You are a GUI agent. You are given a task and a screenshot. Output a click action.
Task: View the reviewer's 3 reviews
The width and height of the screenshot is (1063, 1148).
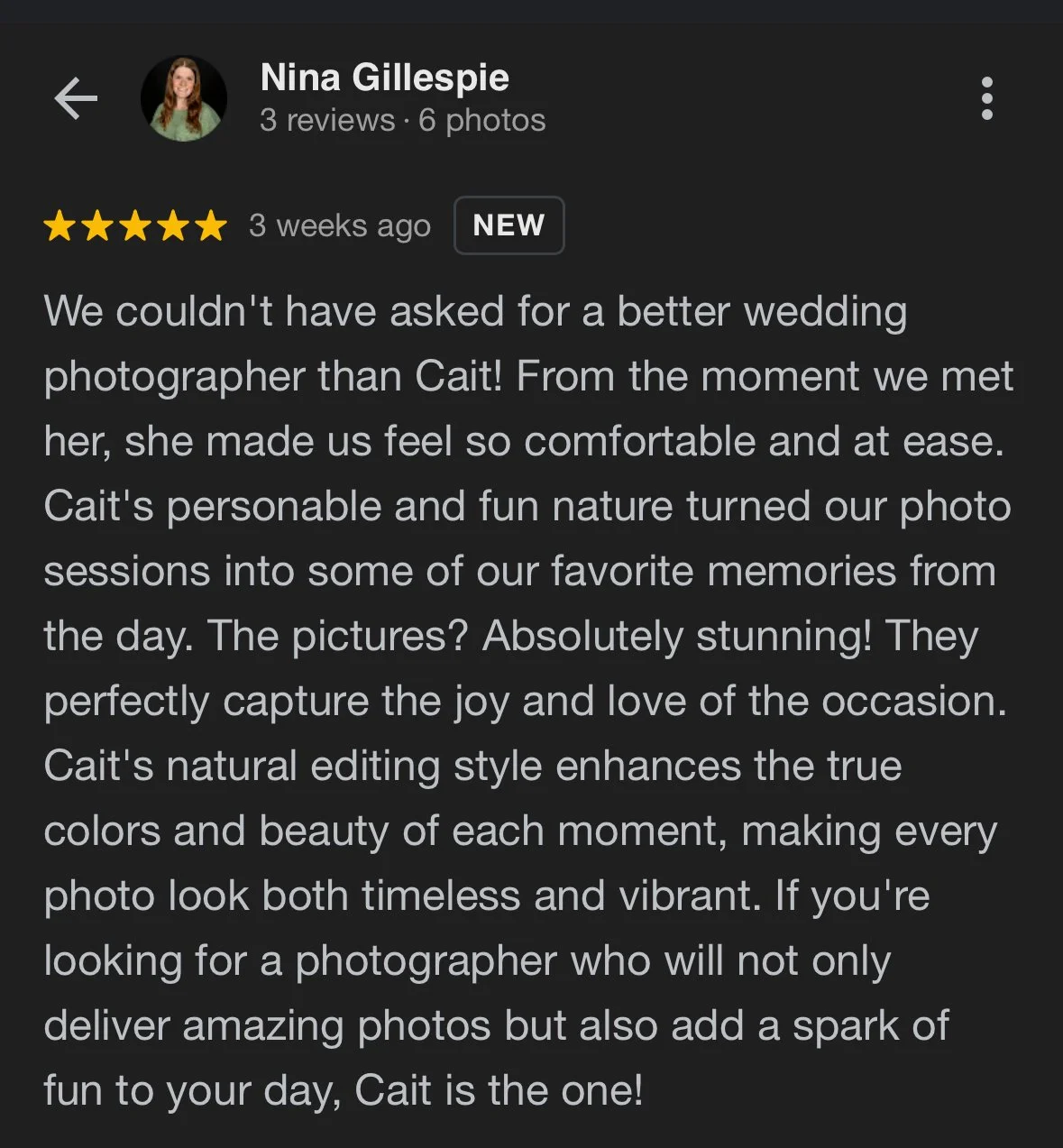click(x=327, y=120)
